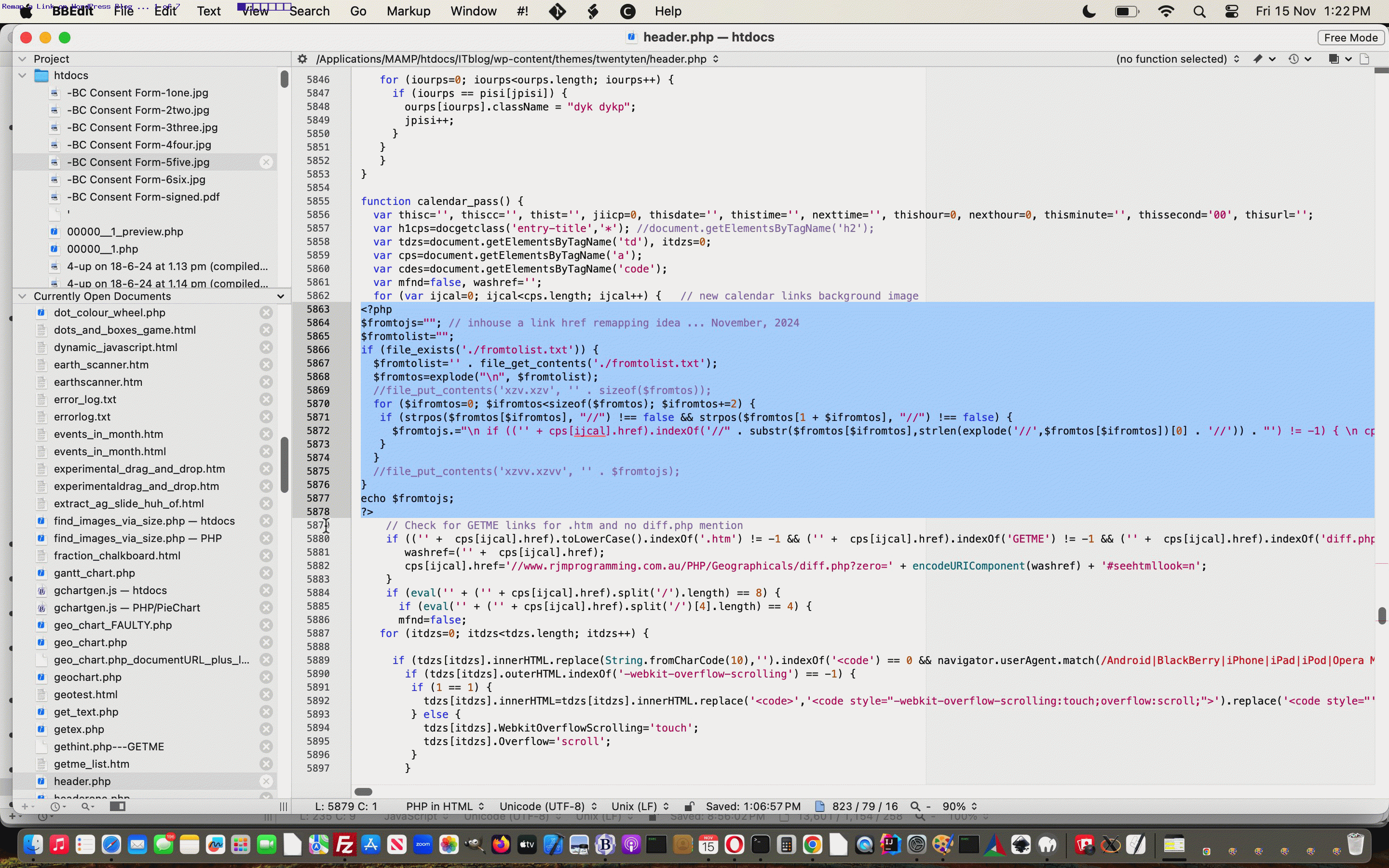Screen dimensions: 1389x868
Task: Click the sidebar resize grip handle
Action: pos(283,806)
